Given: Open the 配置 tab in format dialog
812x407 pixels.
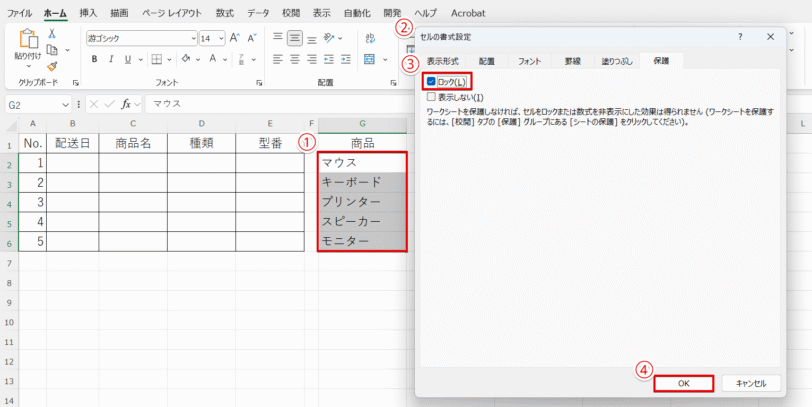Looking at the screenshot, I should coord(486,61).
